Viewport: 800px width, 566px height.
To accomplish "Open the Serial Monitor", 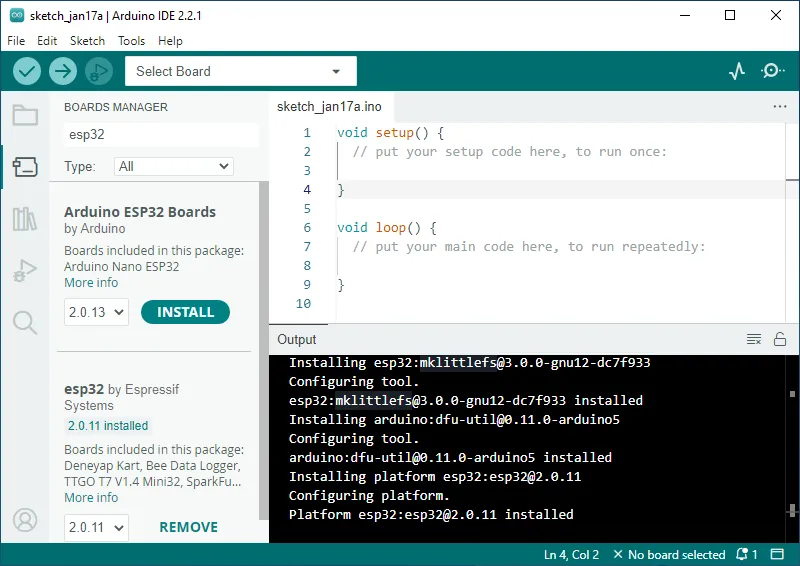I will [x=772, y=71].
